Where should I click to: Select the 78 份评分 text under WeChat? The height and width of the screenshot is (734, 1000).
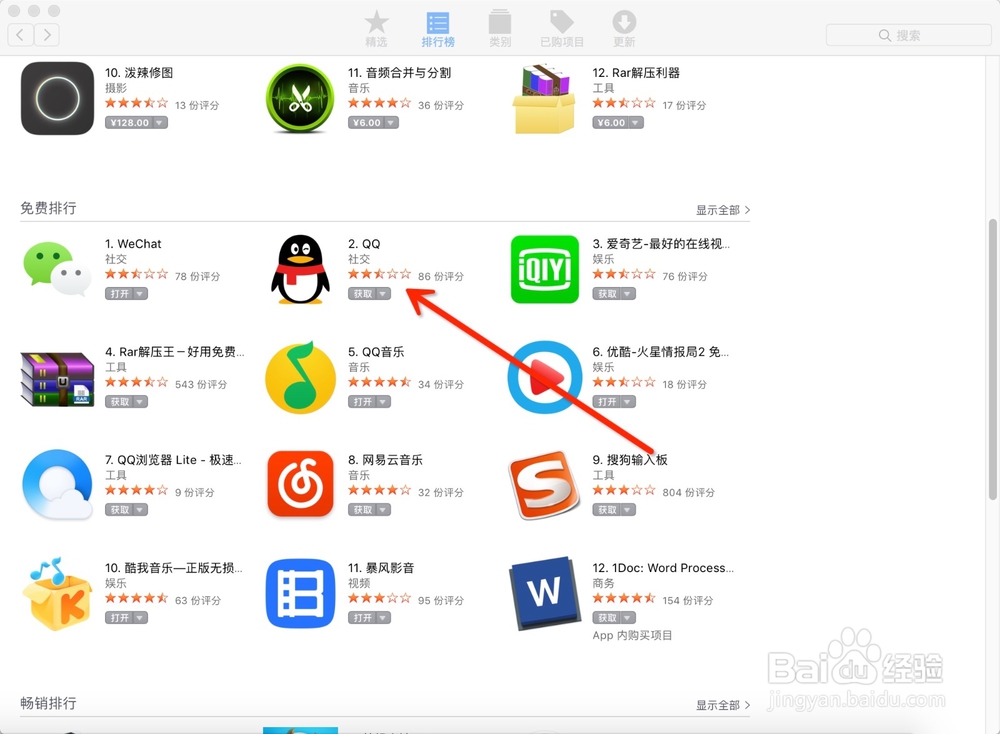[x=197, y=276]
